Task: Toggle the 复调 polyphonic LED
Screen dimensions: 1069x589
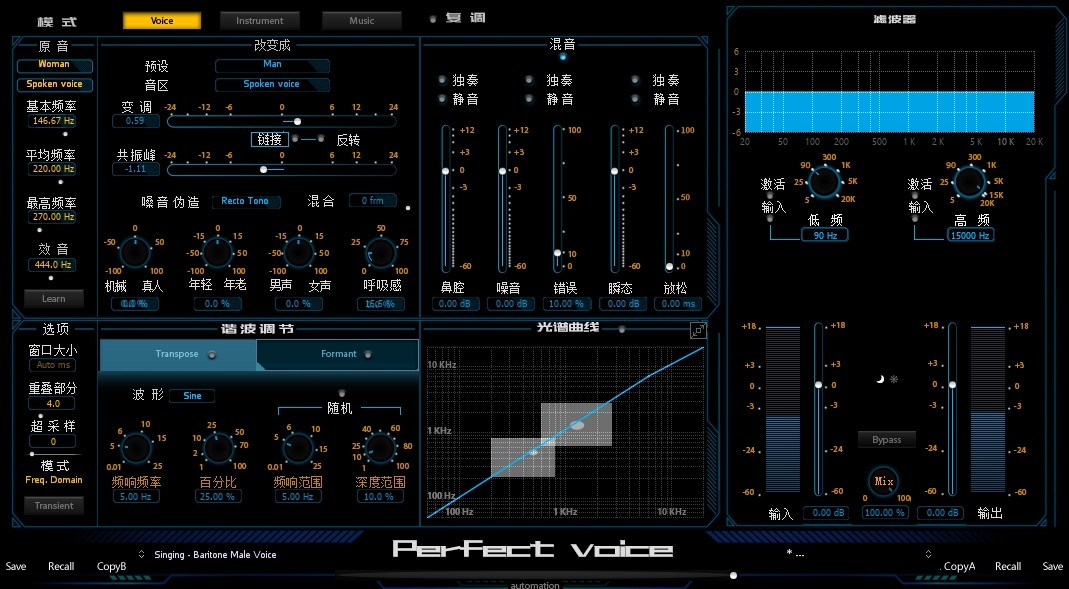Action: point(433,19)
